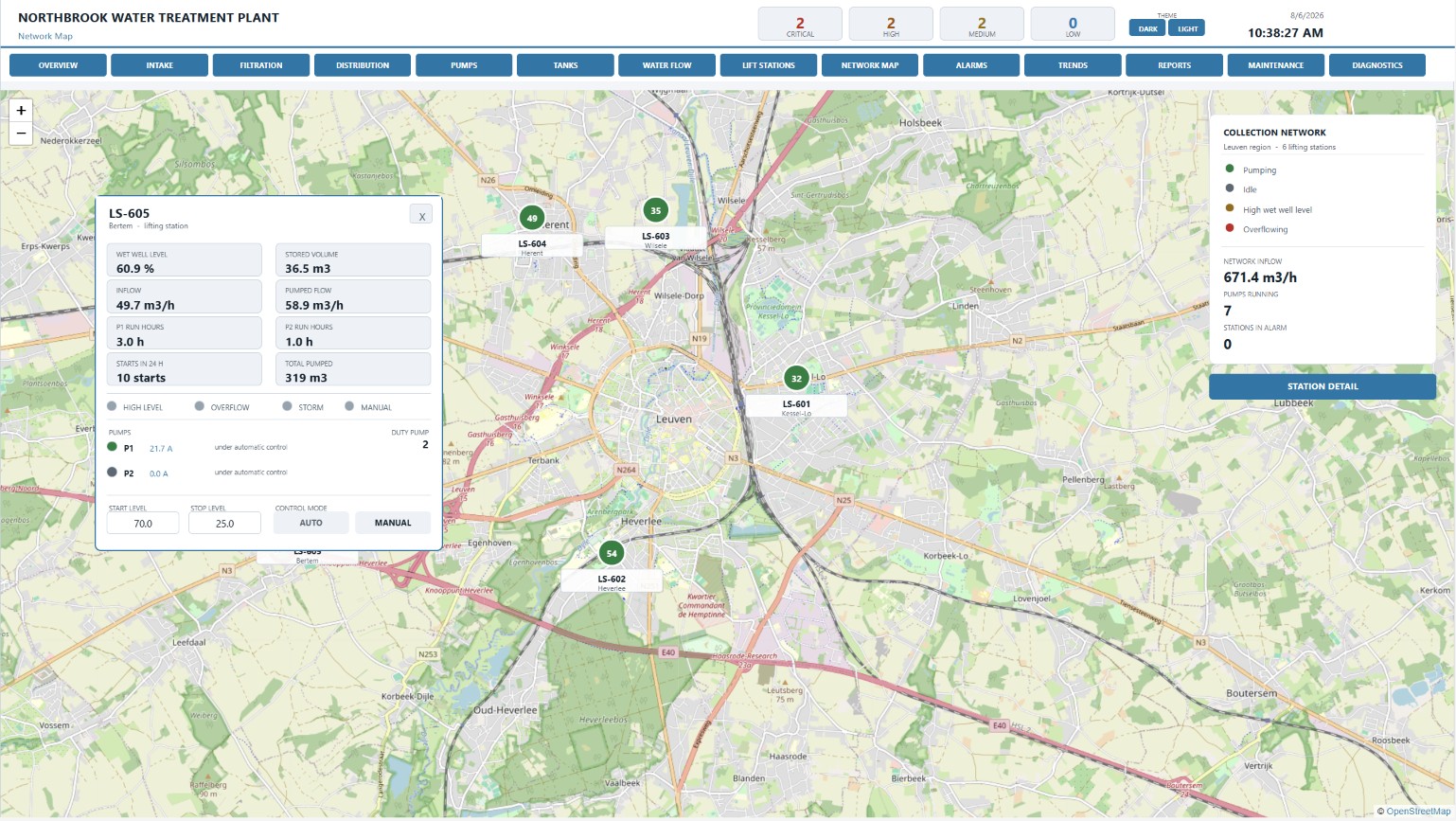Open Station Detail
1456x821 pixels.
(1323, 386)
